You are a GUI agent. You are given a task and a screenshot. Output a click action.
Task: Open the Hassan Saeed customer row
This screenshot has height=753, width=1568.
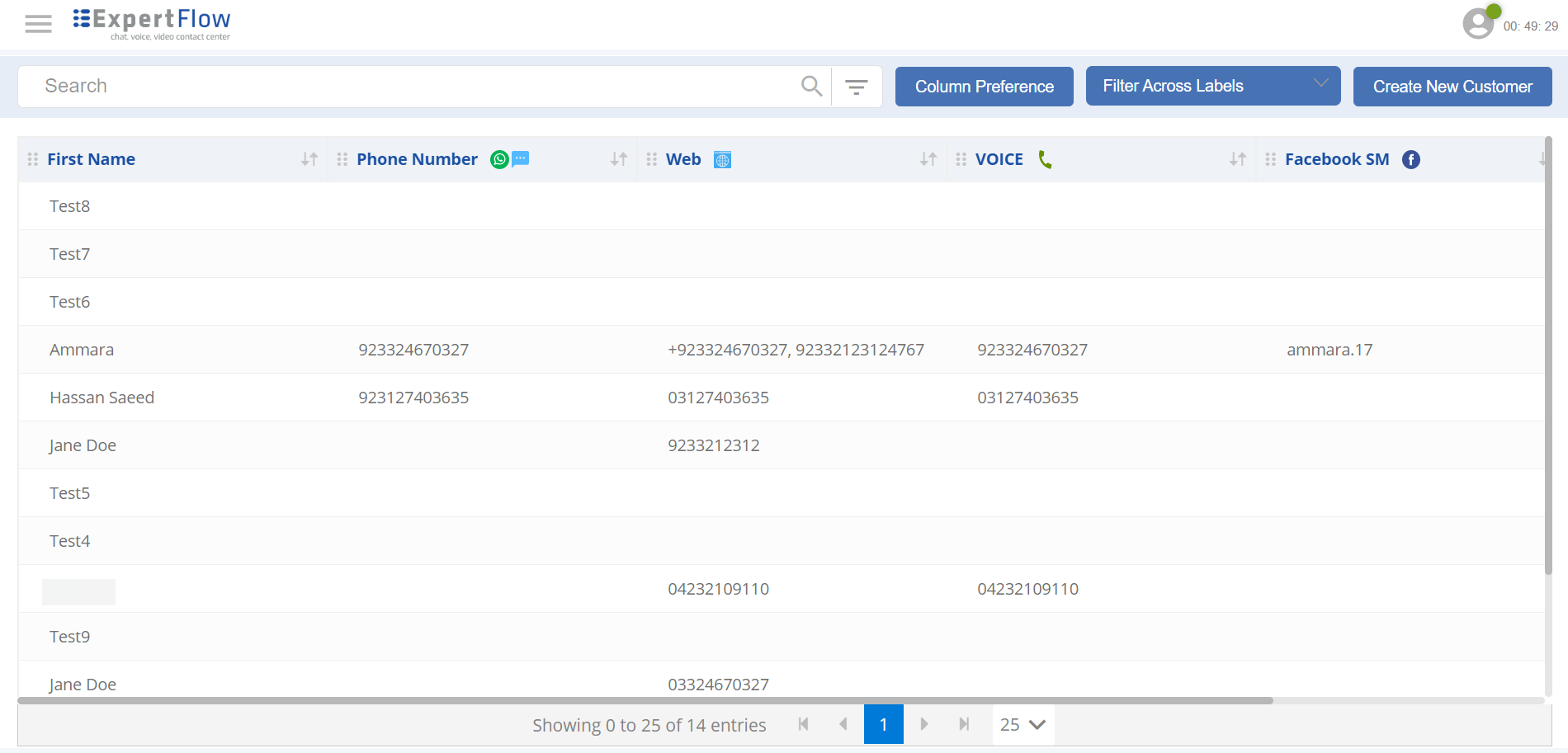point(102,398)
